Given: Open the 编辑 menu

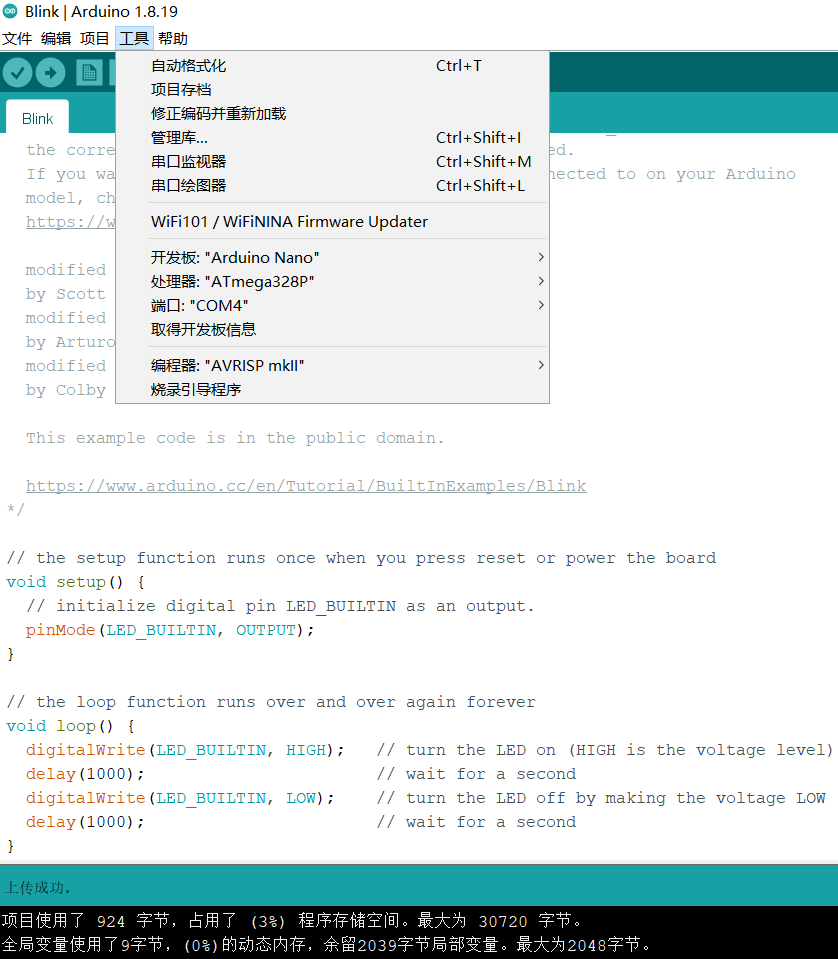Looking at the screenshot, I should click(x=56, y=39).
